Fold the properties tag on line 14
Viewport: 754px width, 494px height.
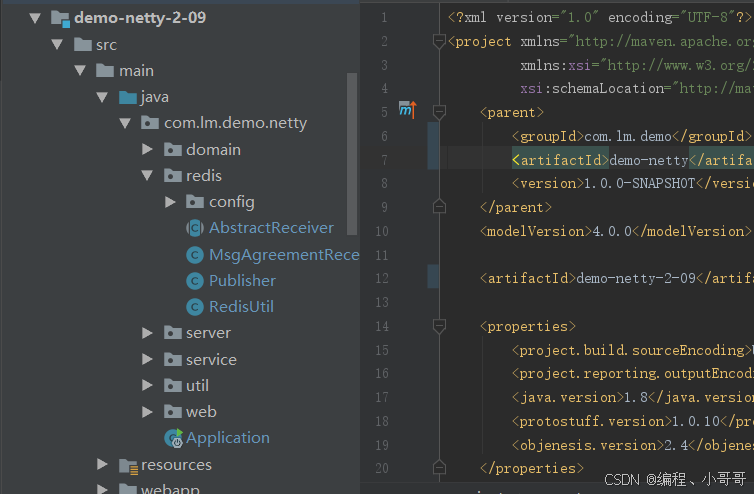click(439, 326)
